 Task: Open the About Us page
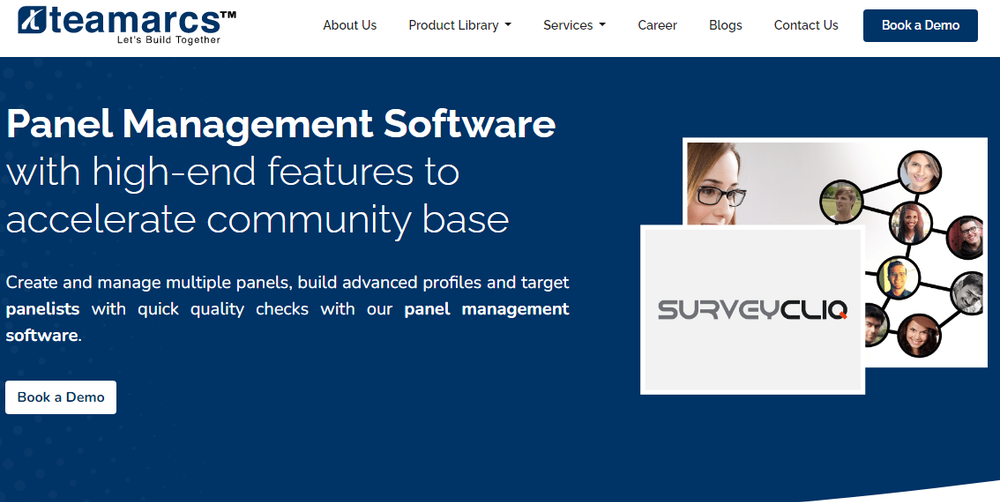(349, 26)
